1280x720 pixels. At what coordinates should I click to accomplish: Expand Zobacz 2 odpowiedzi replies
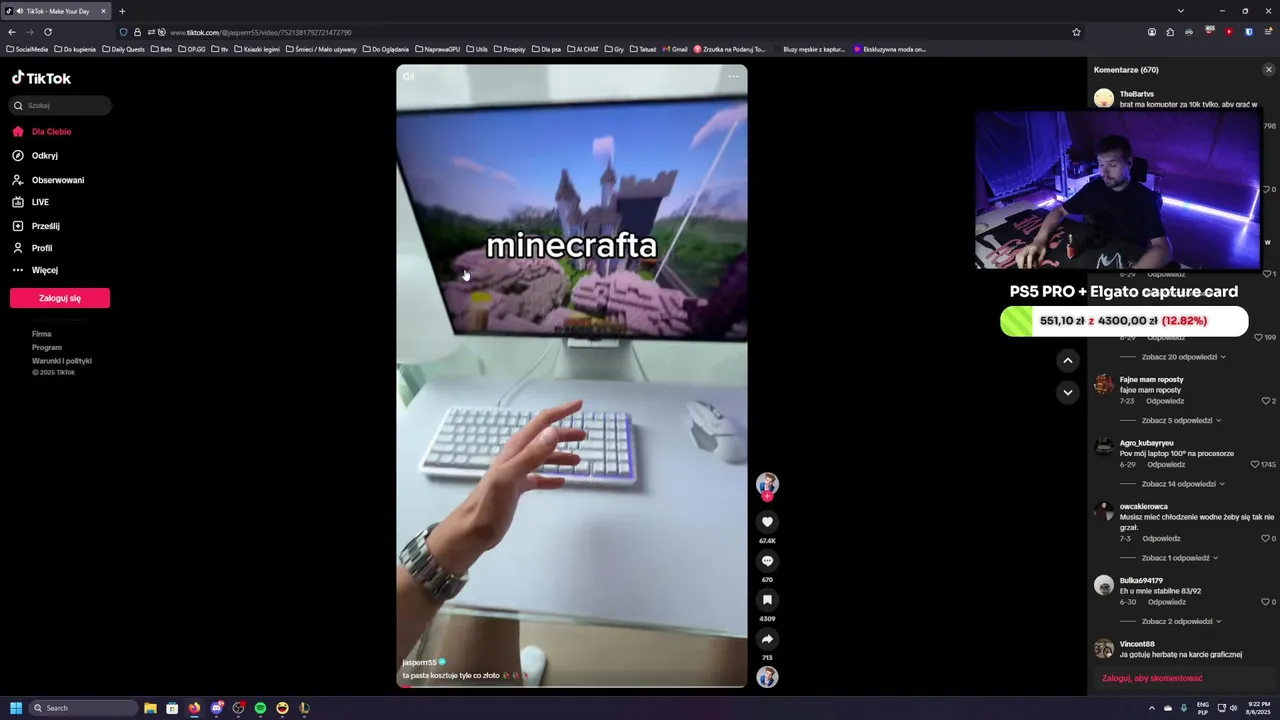click(x=1180, y=621)
